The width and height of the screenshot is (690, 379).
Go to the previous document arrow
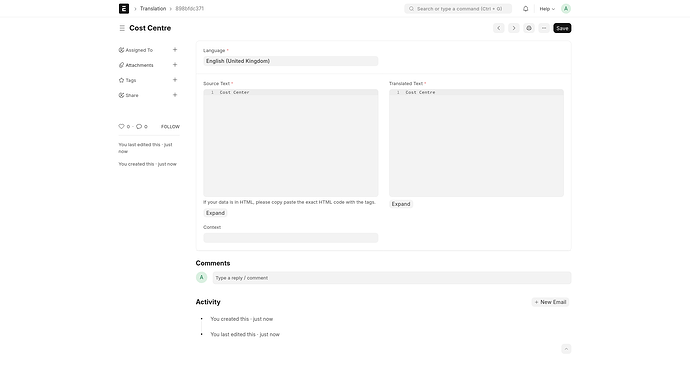tap(499, 28)
